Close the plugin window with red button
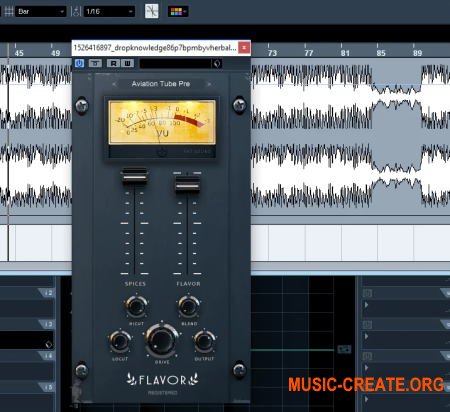This screenshot has height=412, width=450. pos(244,48)
